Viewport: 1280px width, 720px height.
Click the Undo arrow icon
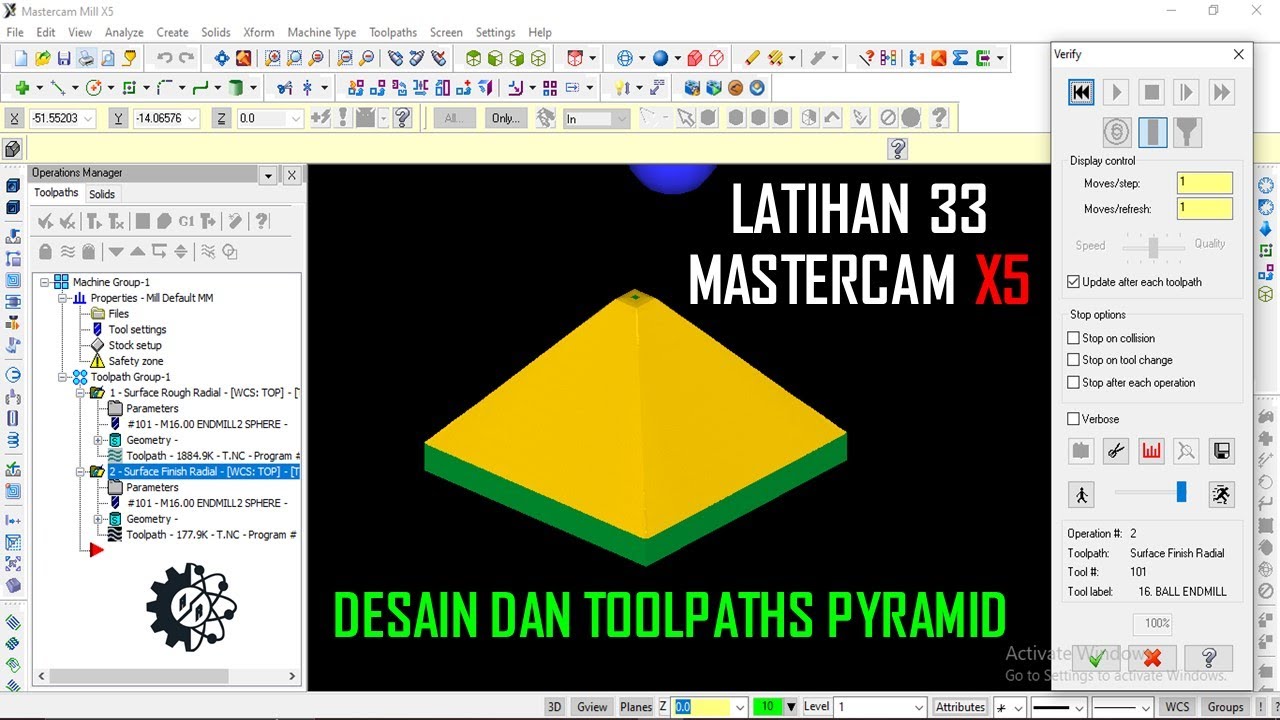164,59
